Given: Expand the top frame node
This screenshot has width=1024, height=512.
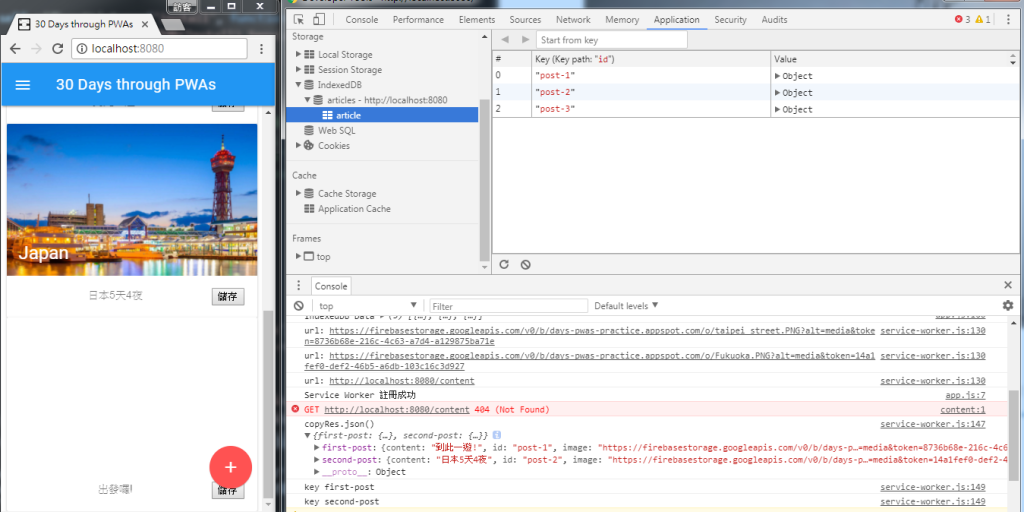Looking at the screenshot, I should tap(298, 257).
